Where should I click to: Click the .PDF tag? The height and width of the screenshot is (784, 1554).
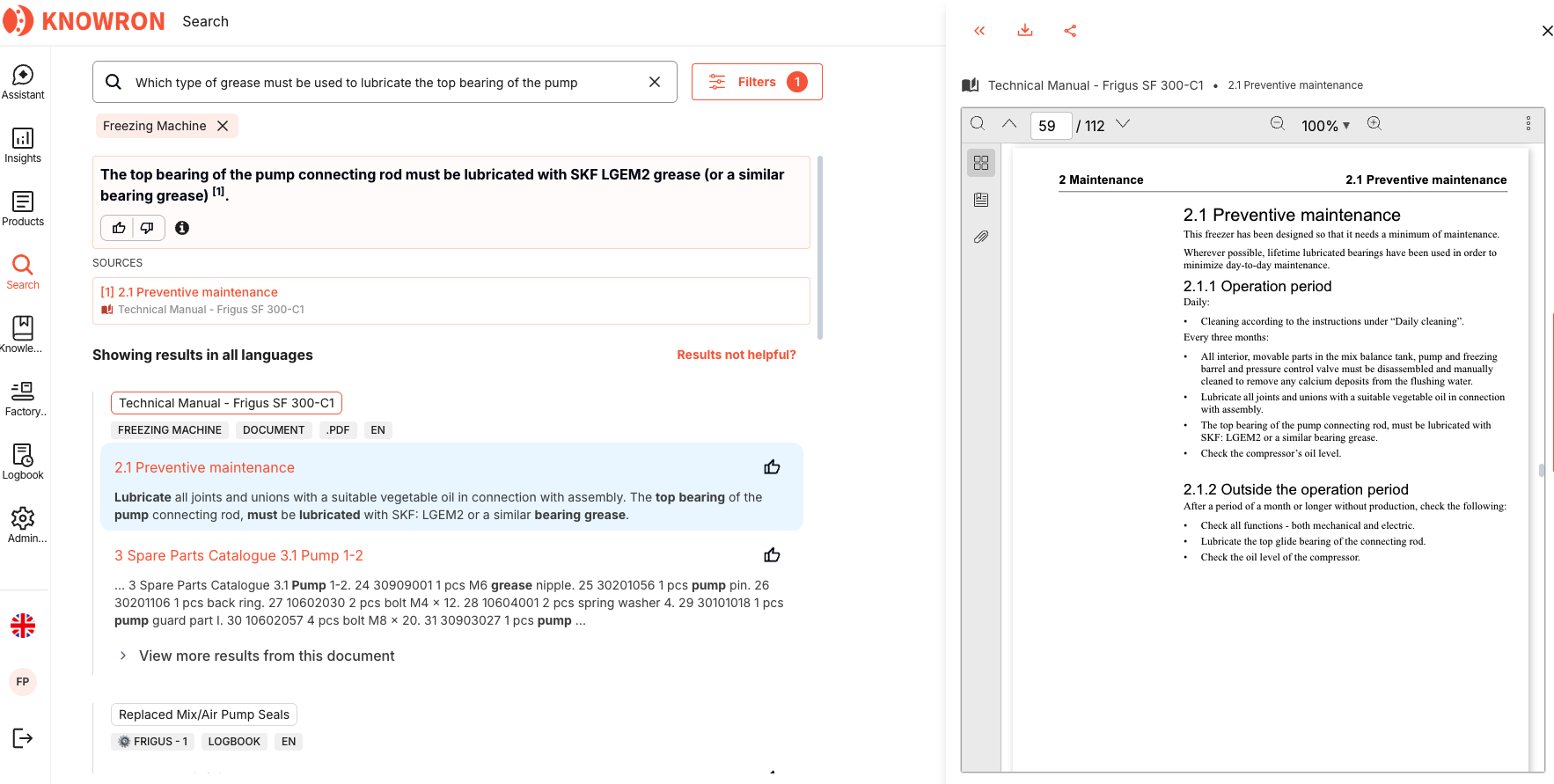click(x=338, y=430)
